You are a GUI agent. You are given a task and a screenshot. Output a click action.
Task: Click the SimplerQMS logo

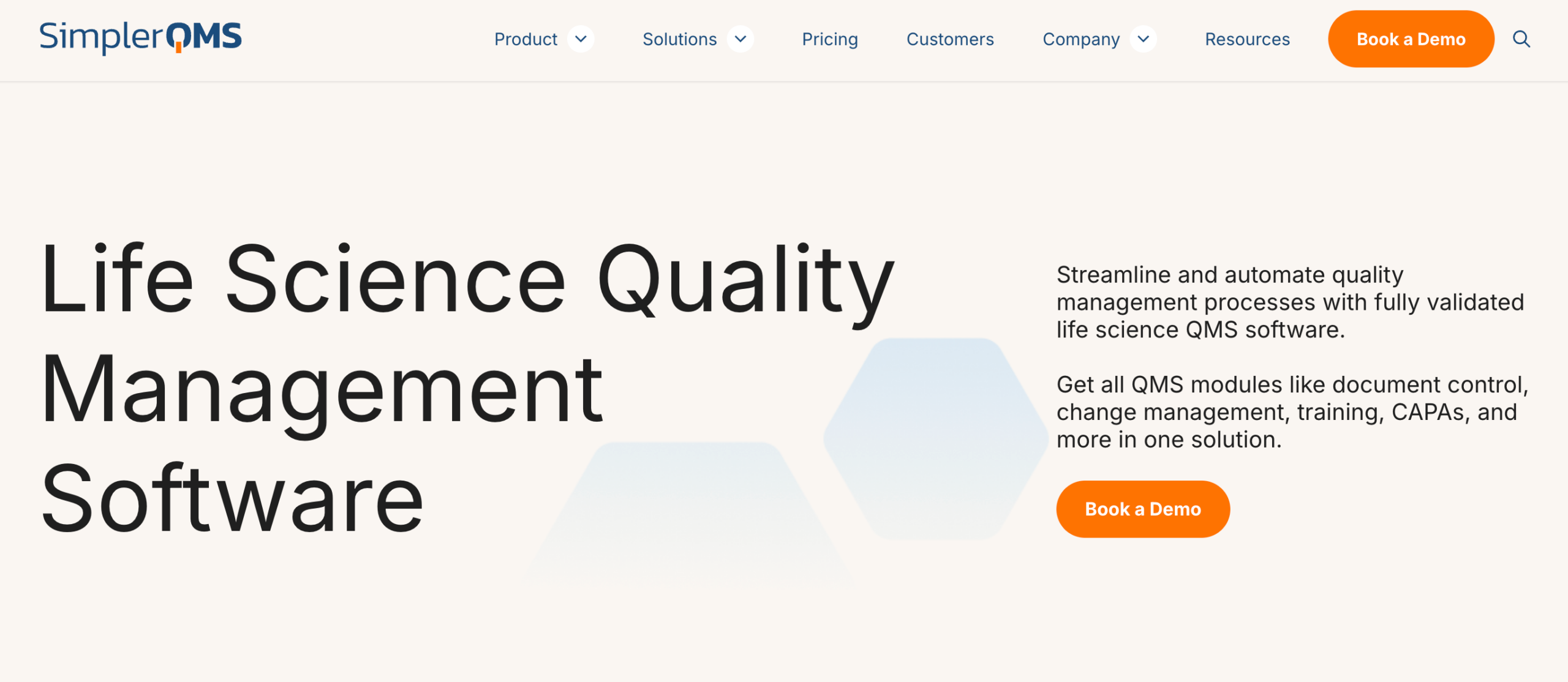140,37
